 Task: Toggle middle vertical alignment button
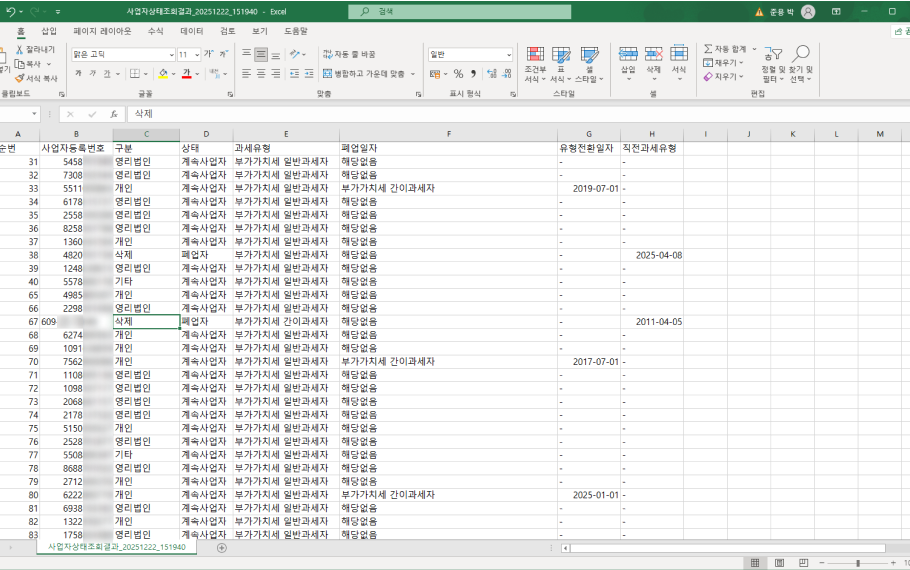tap(261, 54)
